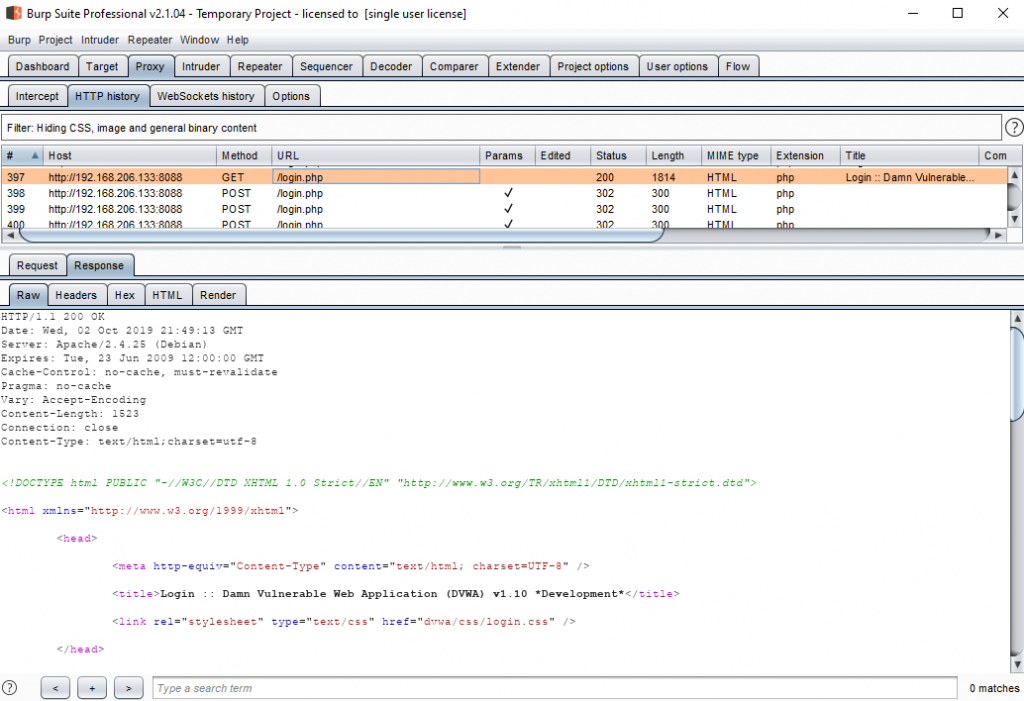1024x701 pixels.
Task: Click the filter bar to edit filters
Action: (500, 128)
